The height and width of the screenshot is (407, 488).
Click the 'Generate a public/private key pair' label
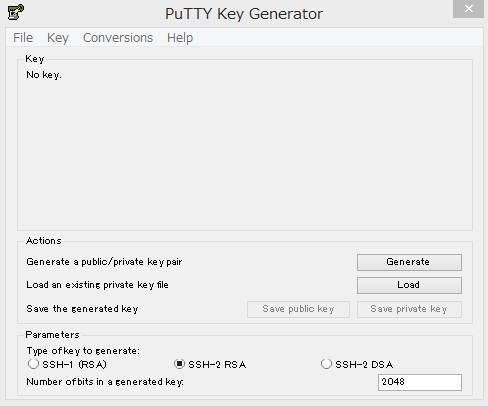pyautogui.click(x=104, y=262)
